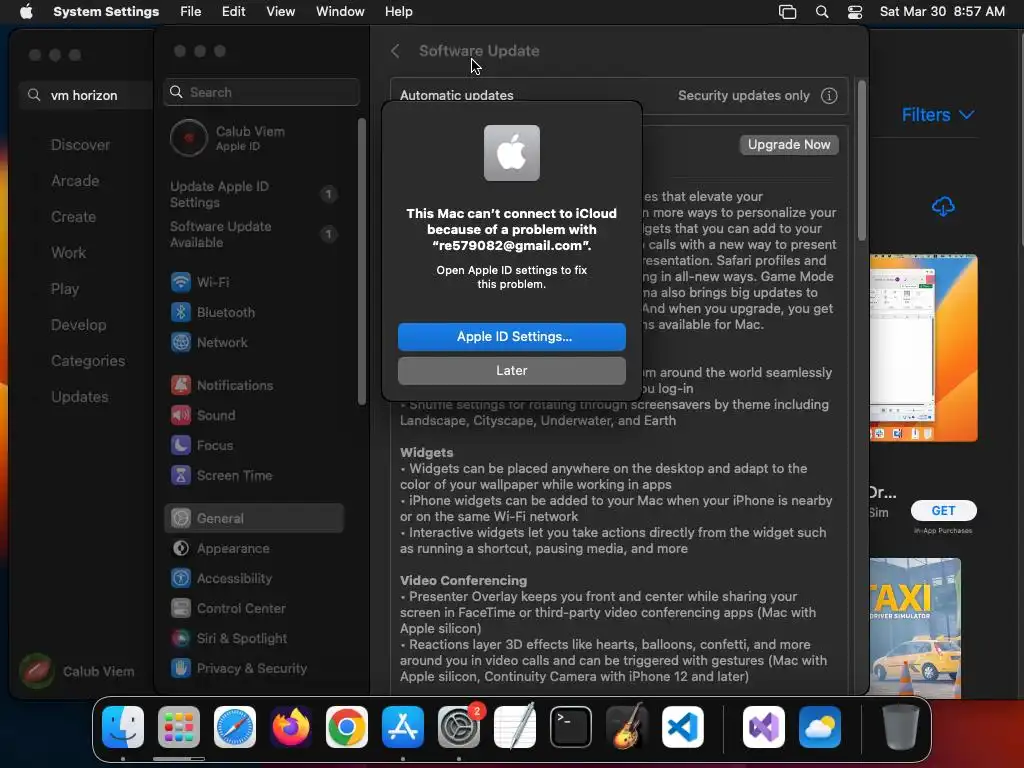This screenshot has width=1024, height=768.
Task: Open Terminal from the Dock
Action: tap(571, 727)
